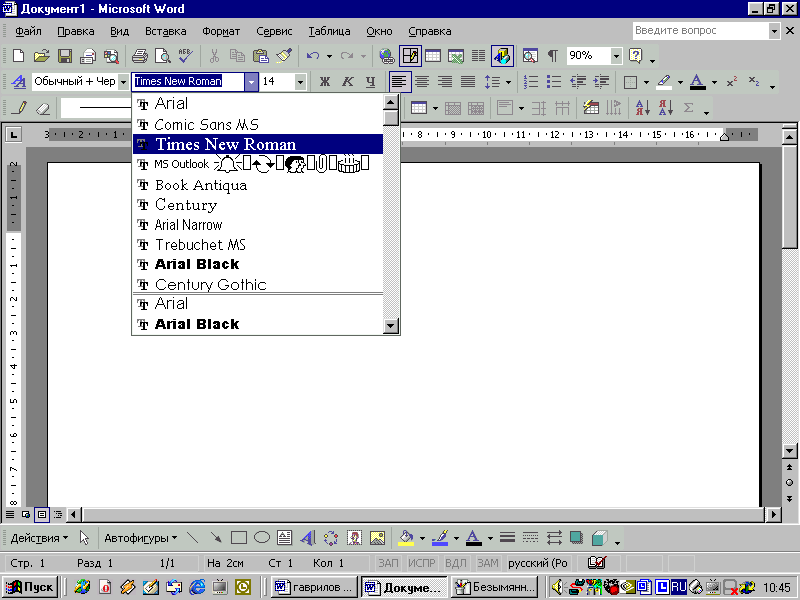Viewport: 800px width, 600px height.
Task: Open the document map magnifier icon
Action: (x=530, y=56)
